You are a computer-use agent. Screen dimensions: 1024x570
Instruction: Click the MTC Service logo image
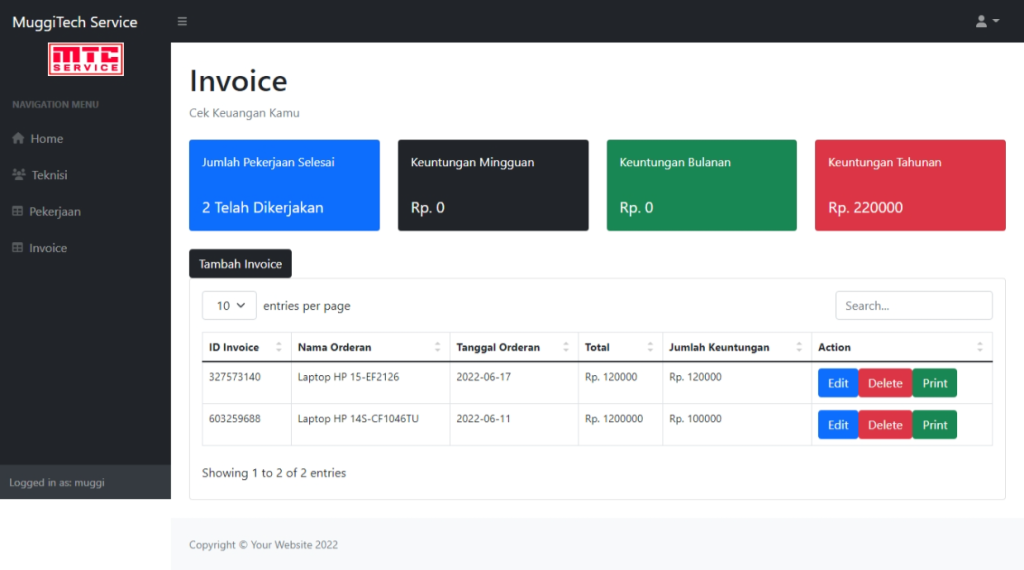click(x=86, y=59)
